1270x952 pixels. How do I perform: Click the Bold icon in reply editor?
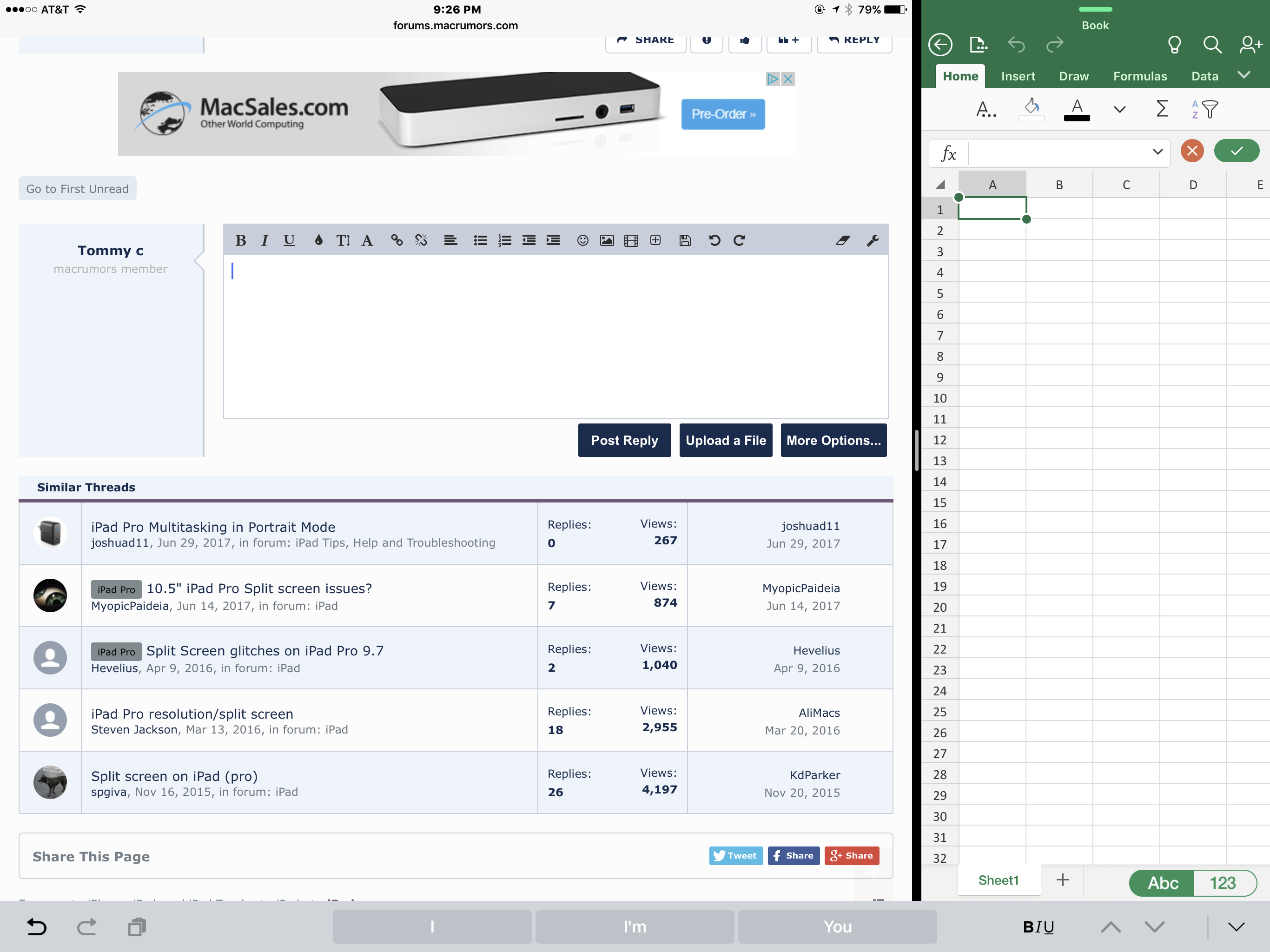[240, 241]
